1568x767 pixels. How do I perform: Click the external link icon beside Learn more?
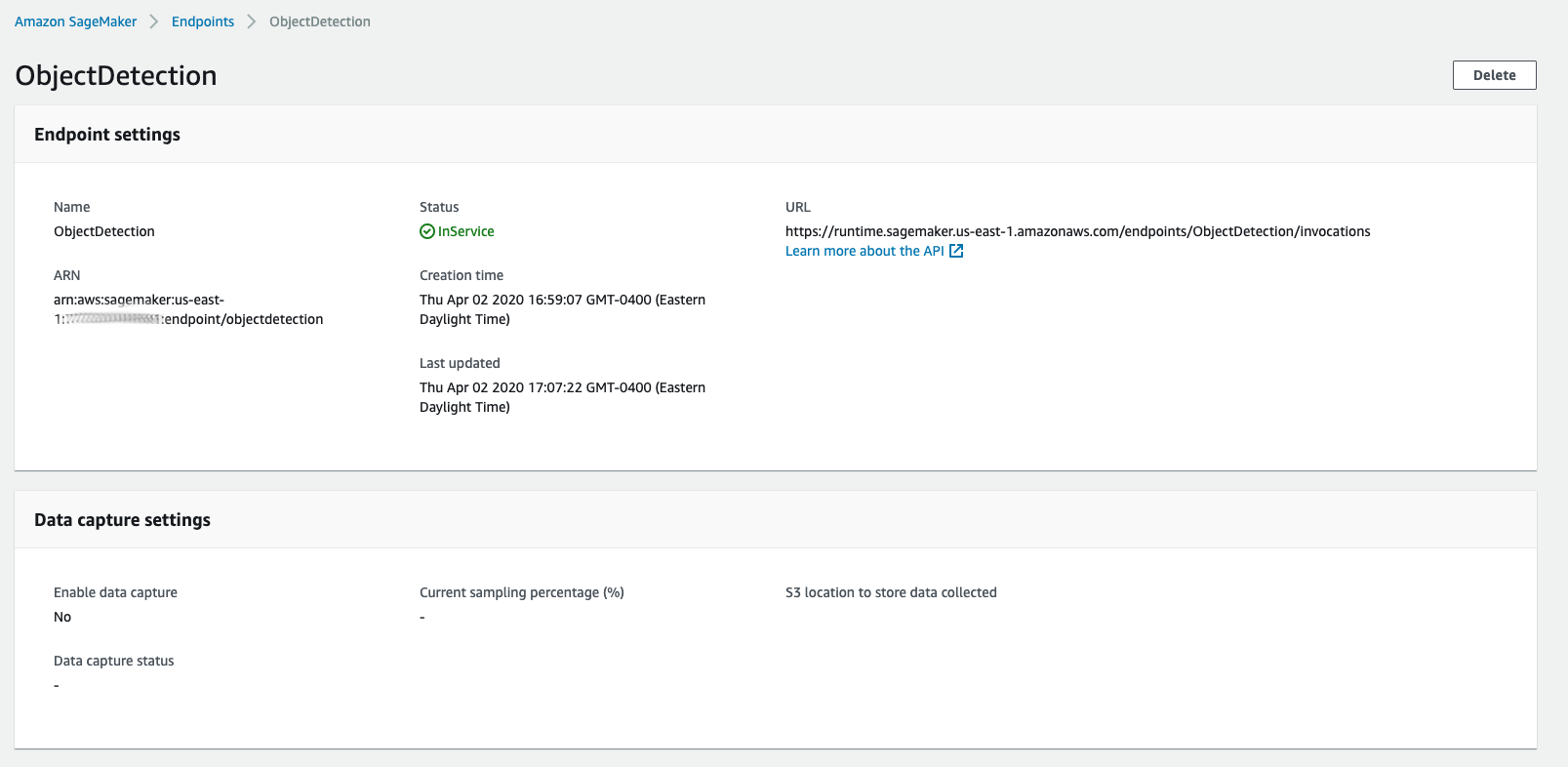point(956,251)
